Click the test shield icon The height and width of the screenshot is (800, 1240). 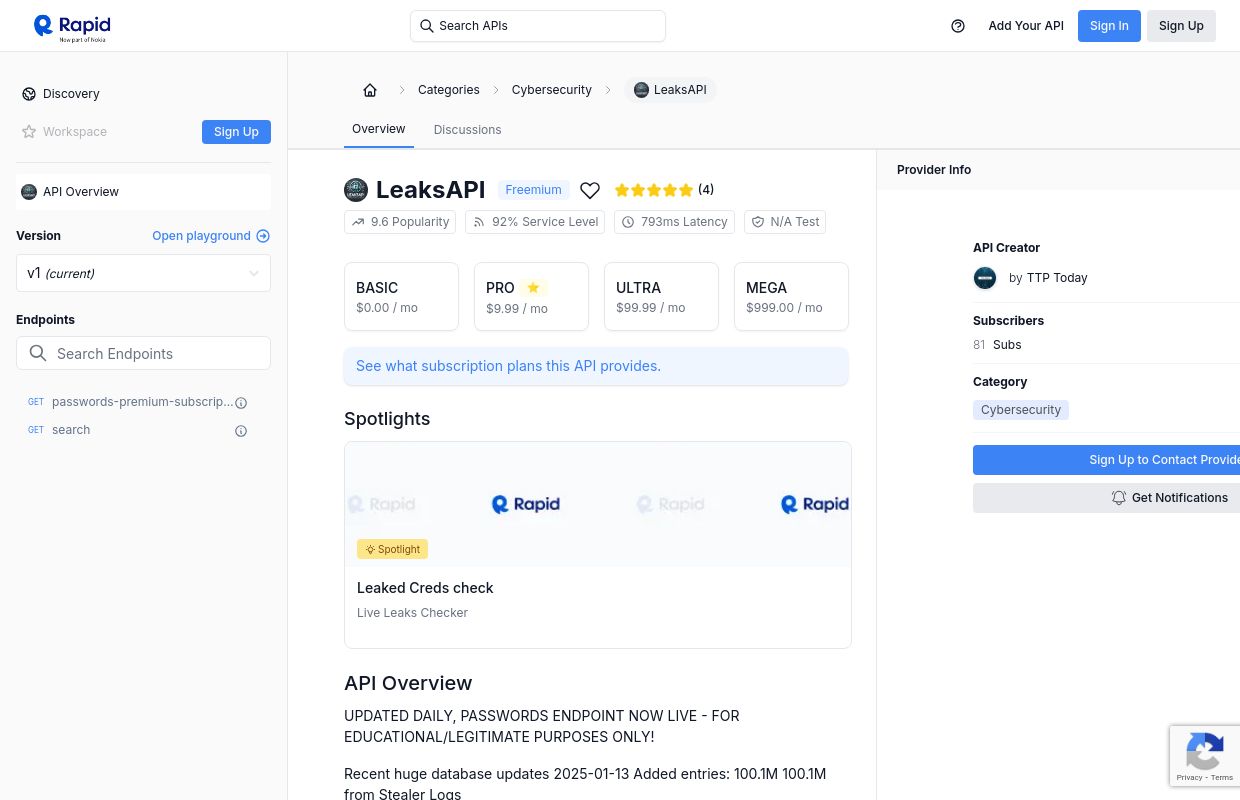[758, 222]
